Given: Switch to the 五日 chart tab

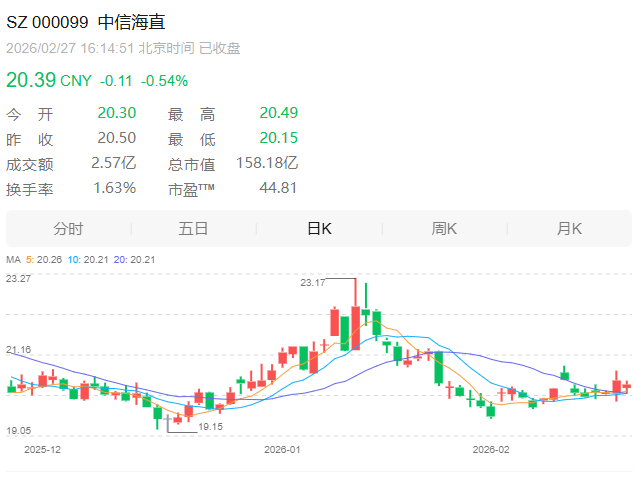Looking at the screenshot, I should click(193, 229).
